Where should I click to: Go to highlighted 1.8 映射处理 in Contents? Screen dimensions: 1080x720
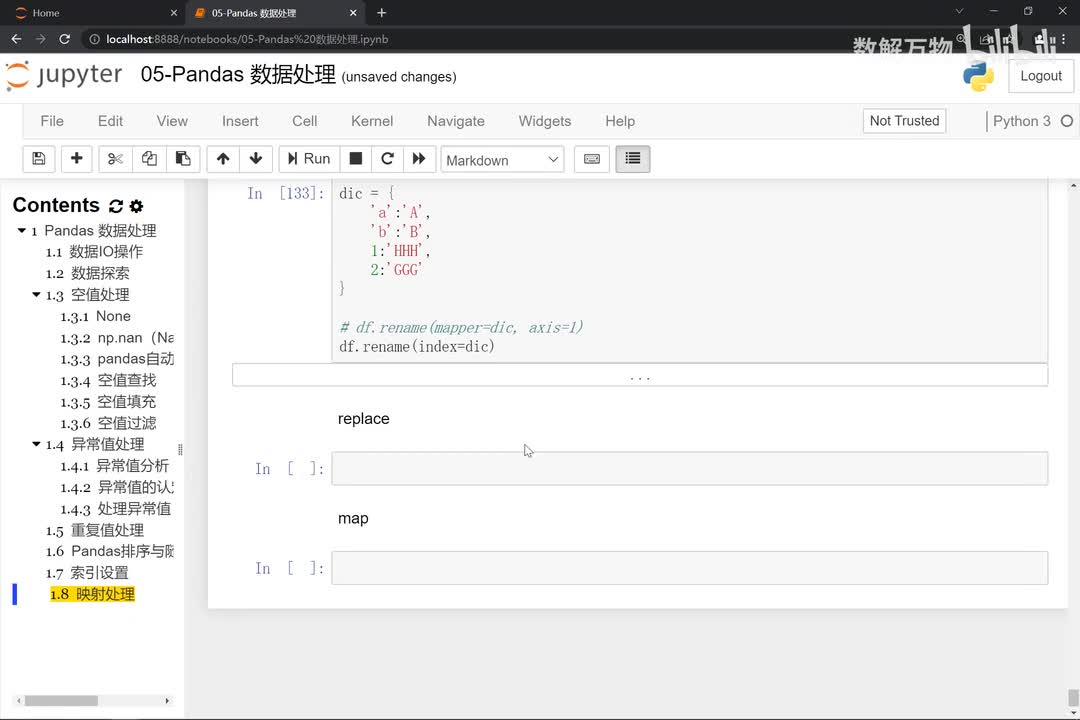point(92,594)
